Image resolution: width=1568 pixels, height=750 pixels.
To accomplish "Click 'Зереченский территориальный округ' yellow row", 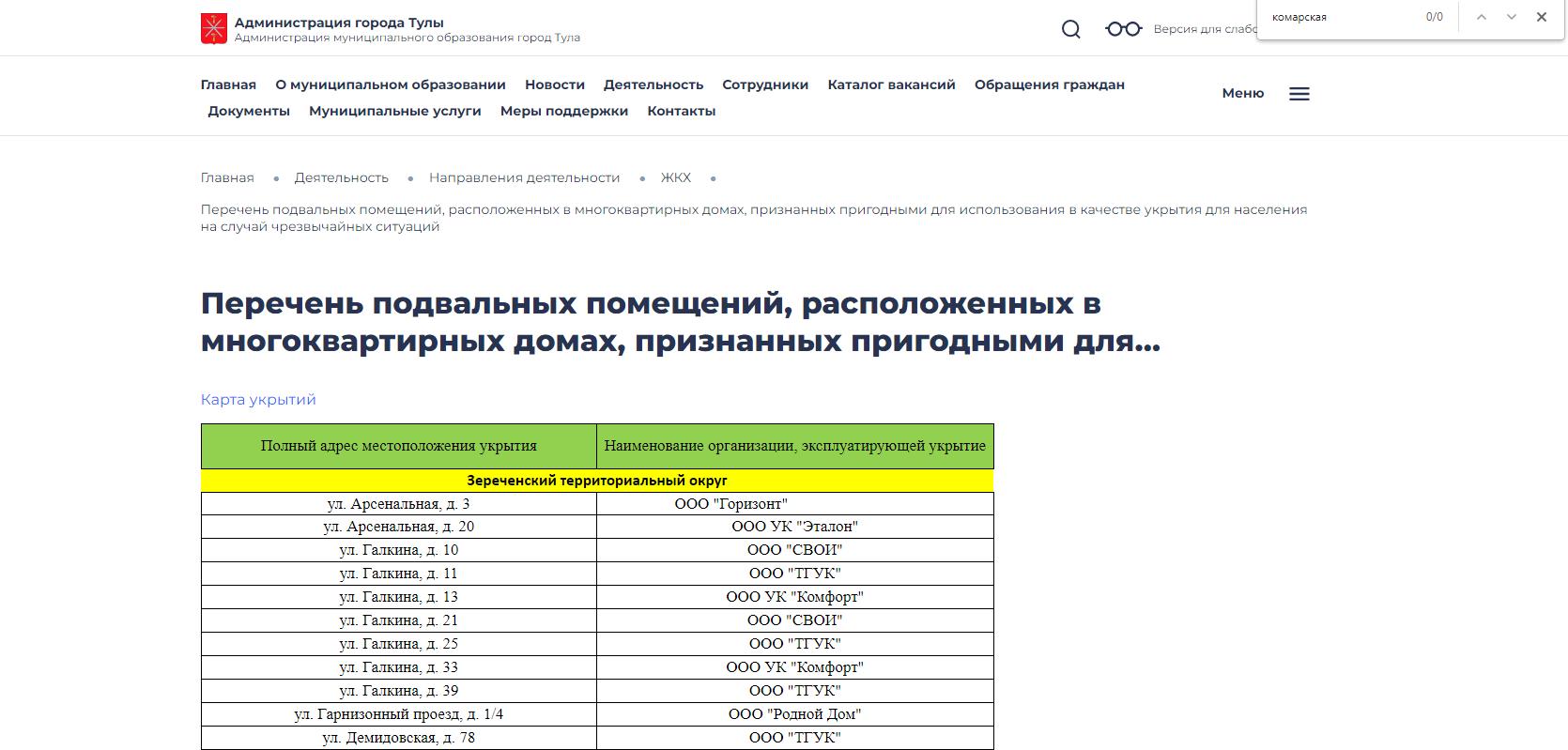I will (597, 481).
